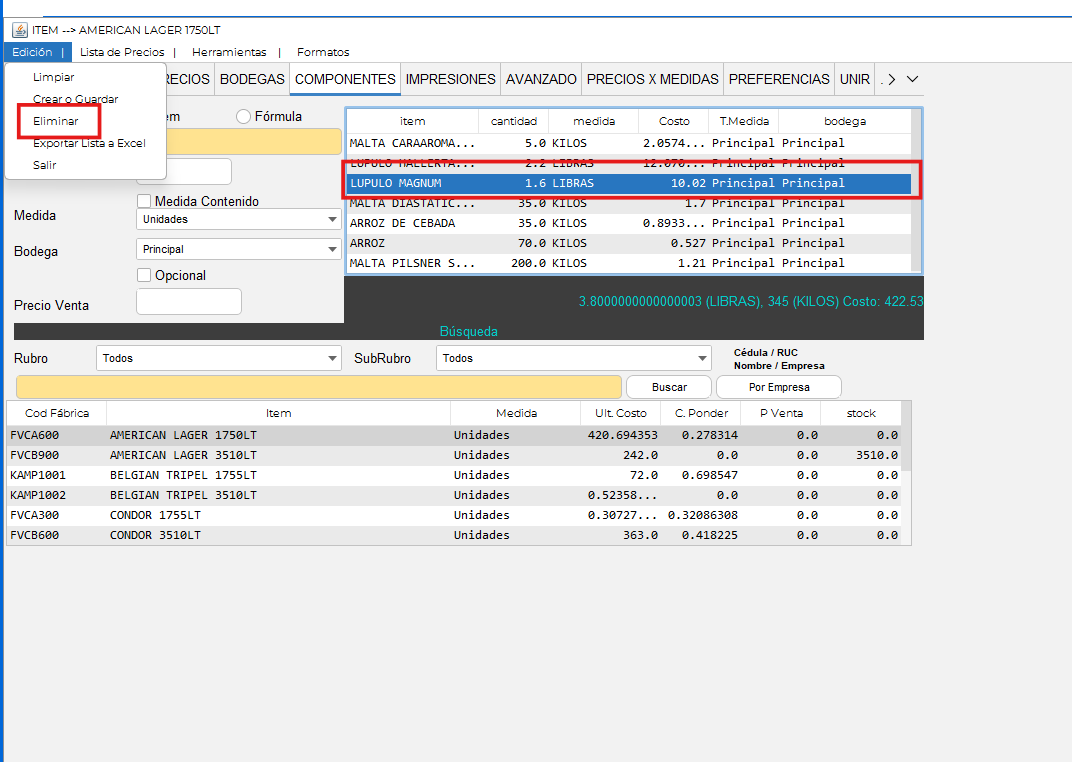Click the Por Empresa button
The width and height of the screenshot is (1072, 762).
tap(778, 387)
